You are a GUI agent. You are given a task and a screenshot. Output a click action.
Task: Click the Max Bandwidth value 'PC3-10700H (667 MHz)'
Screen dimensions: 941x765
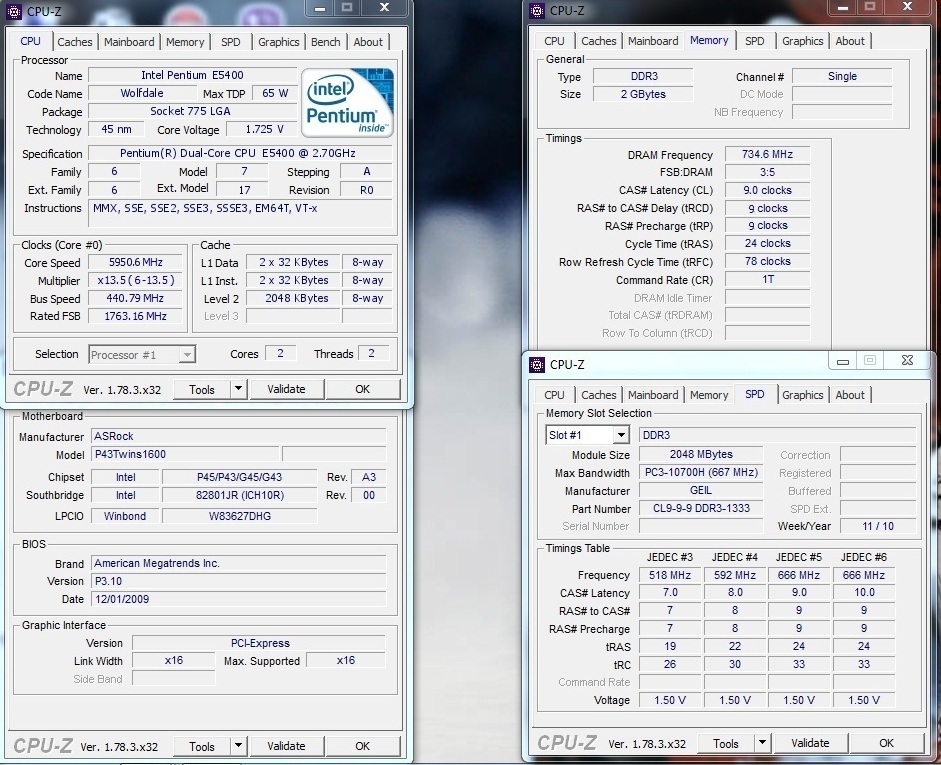tap(701, 472)
